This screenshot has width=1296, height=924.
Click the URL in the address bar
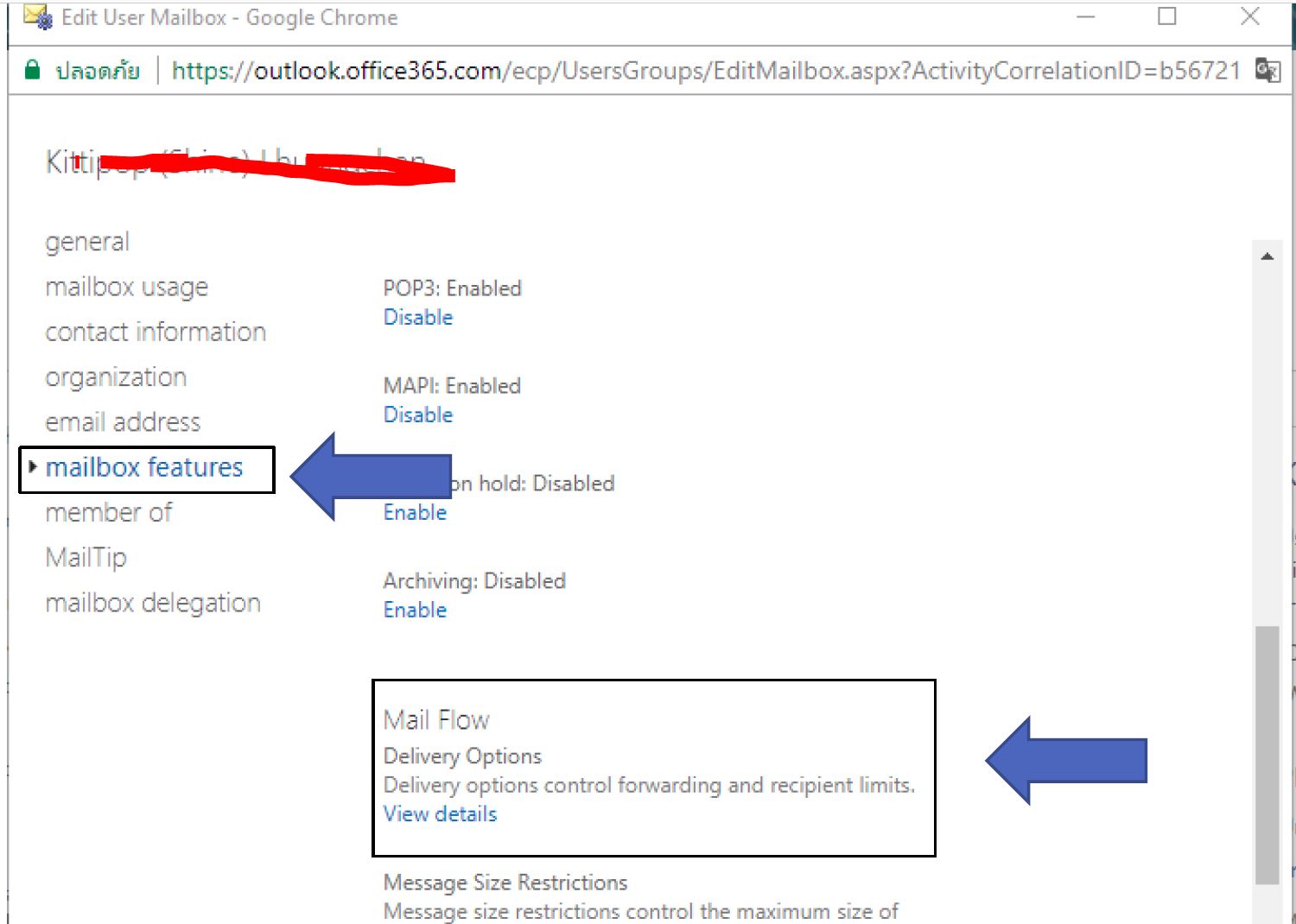706,70
